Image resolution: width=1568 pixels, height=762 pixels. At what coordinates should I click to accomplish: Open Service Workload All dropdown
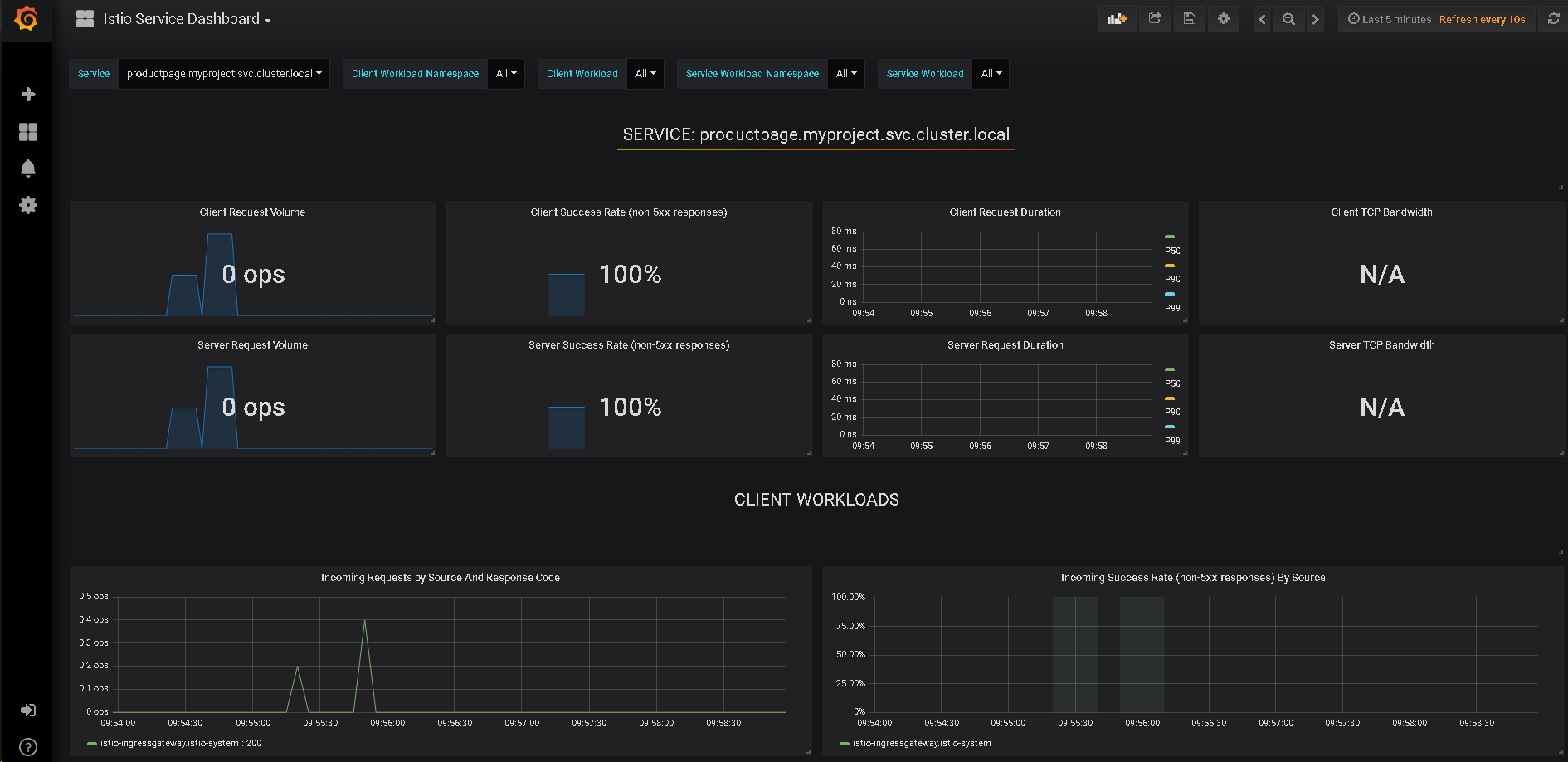tap(991, 74)
